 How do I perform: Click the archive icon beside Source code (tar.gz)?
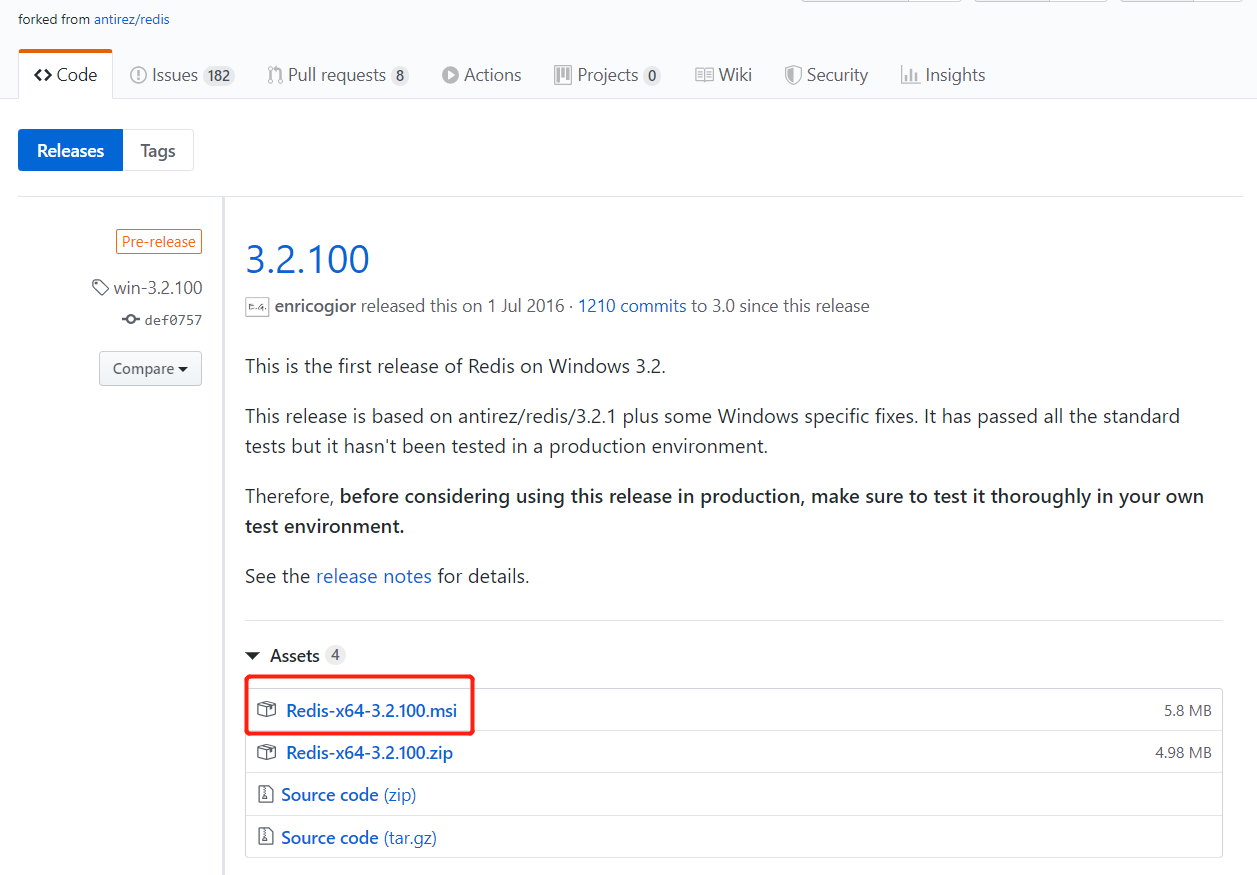[265, 837]
